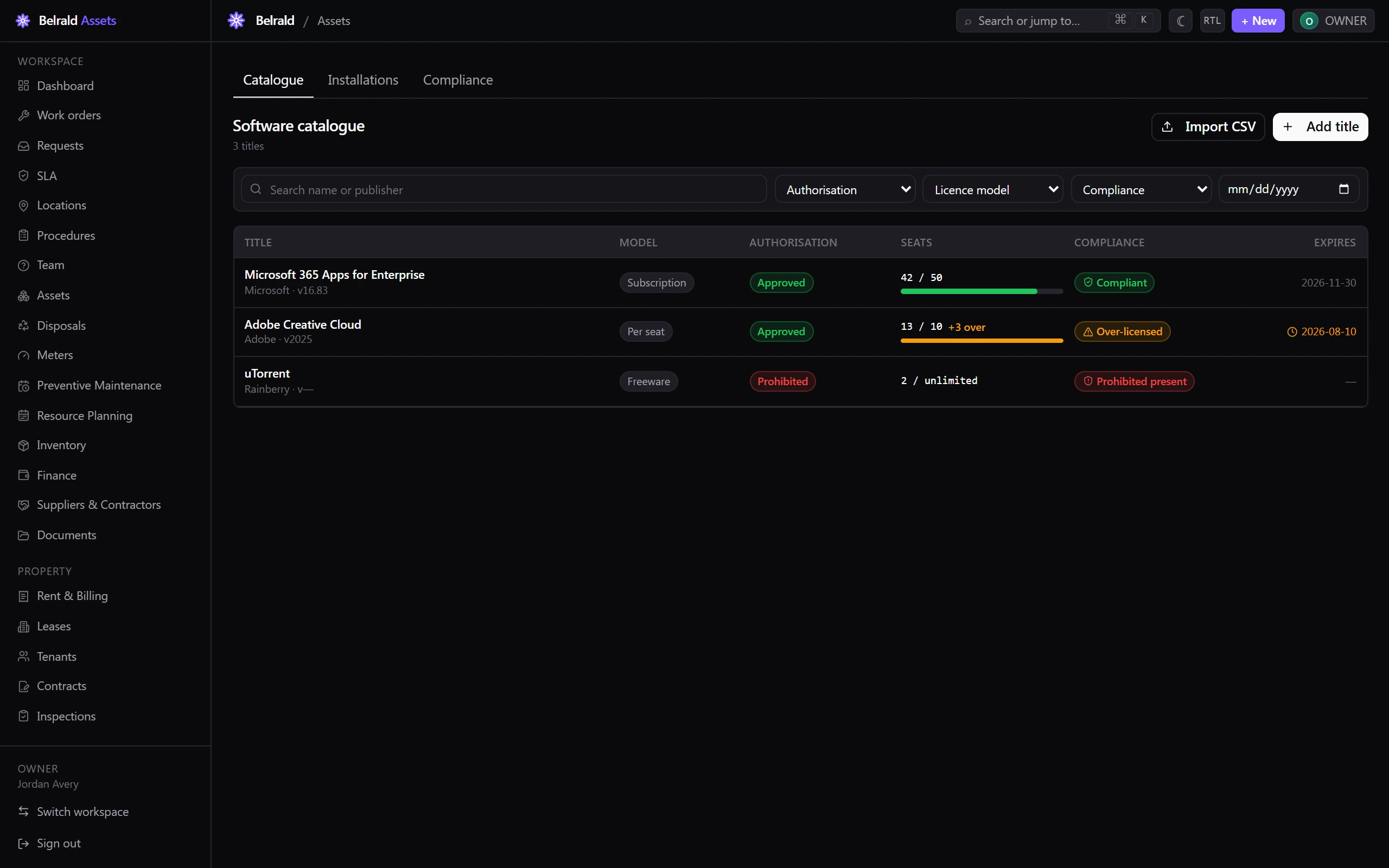Open Tenants via people icon
The width and height of the screenshot is (1389, 868).
pos(23,656)
